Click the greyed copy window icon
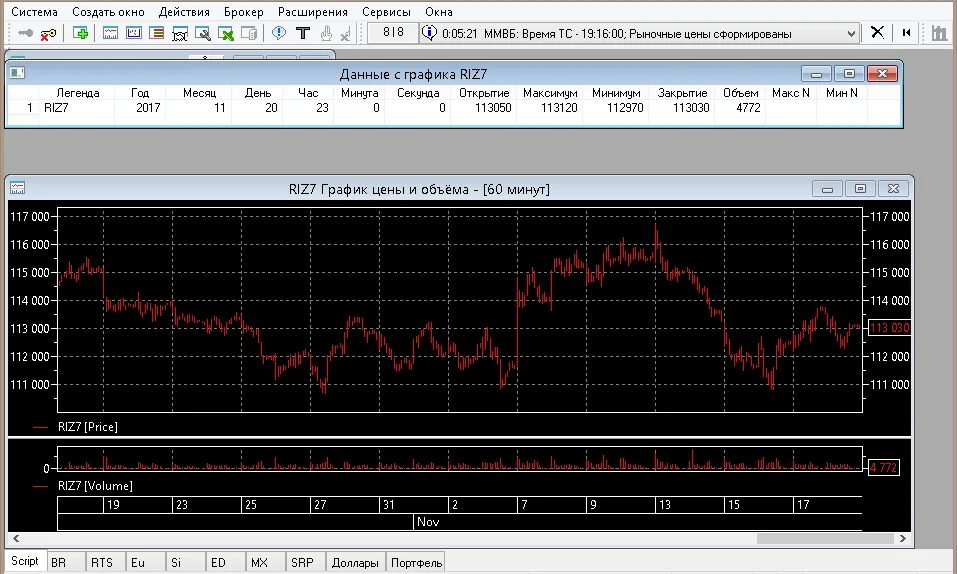The height and width of the screenshot is (574, 957). (249, 34)
